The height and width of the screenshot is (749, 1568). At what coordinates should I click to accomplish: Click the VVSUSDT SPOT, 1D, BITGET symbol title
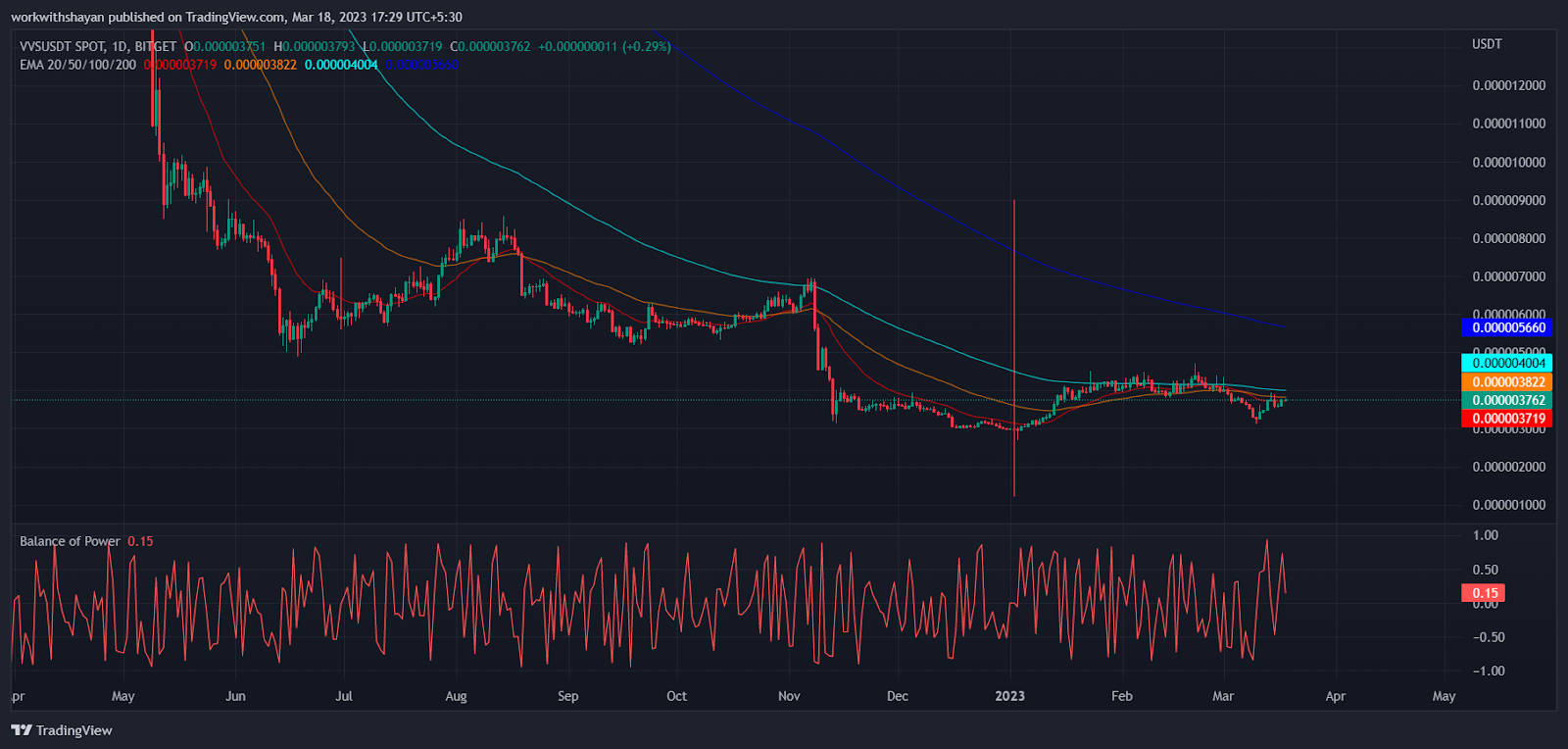pyautogui.click(x=98, y=46)
